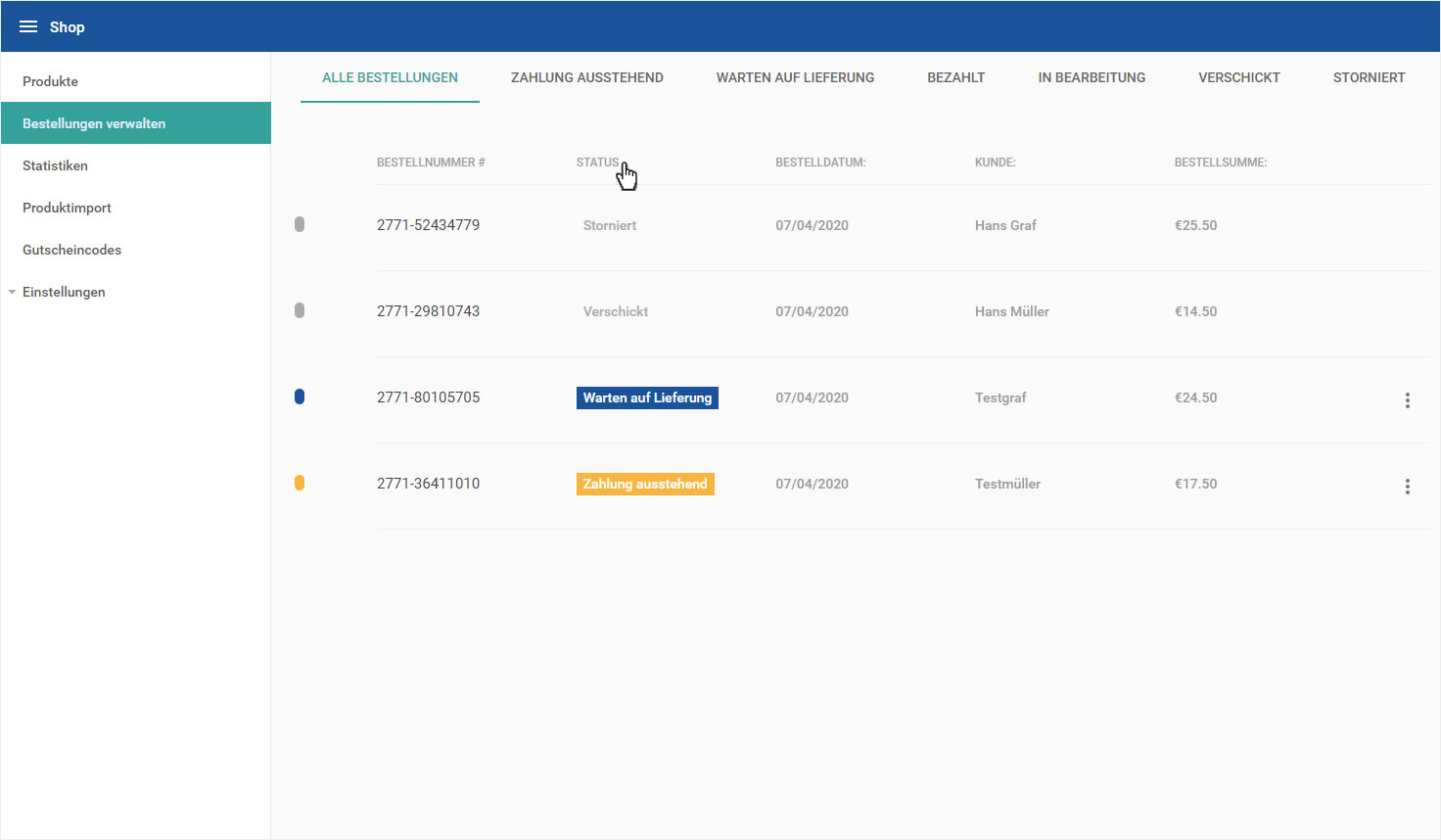The width and height of the screenshot is (1441, 840).
Task: Select order number 2771-36411010
Action: [428, 484]
